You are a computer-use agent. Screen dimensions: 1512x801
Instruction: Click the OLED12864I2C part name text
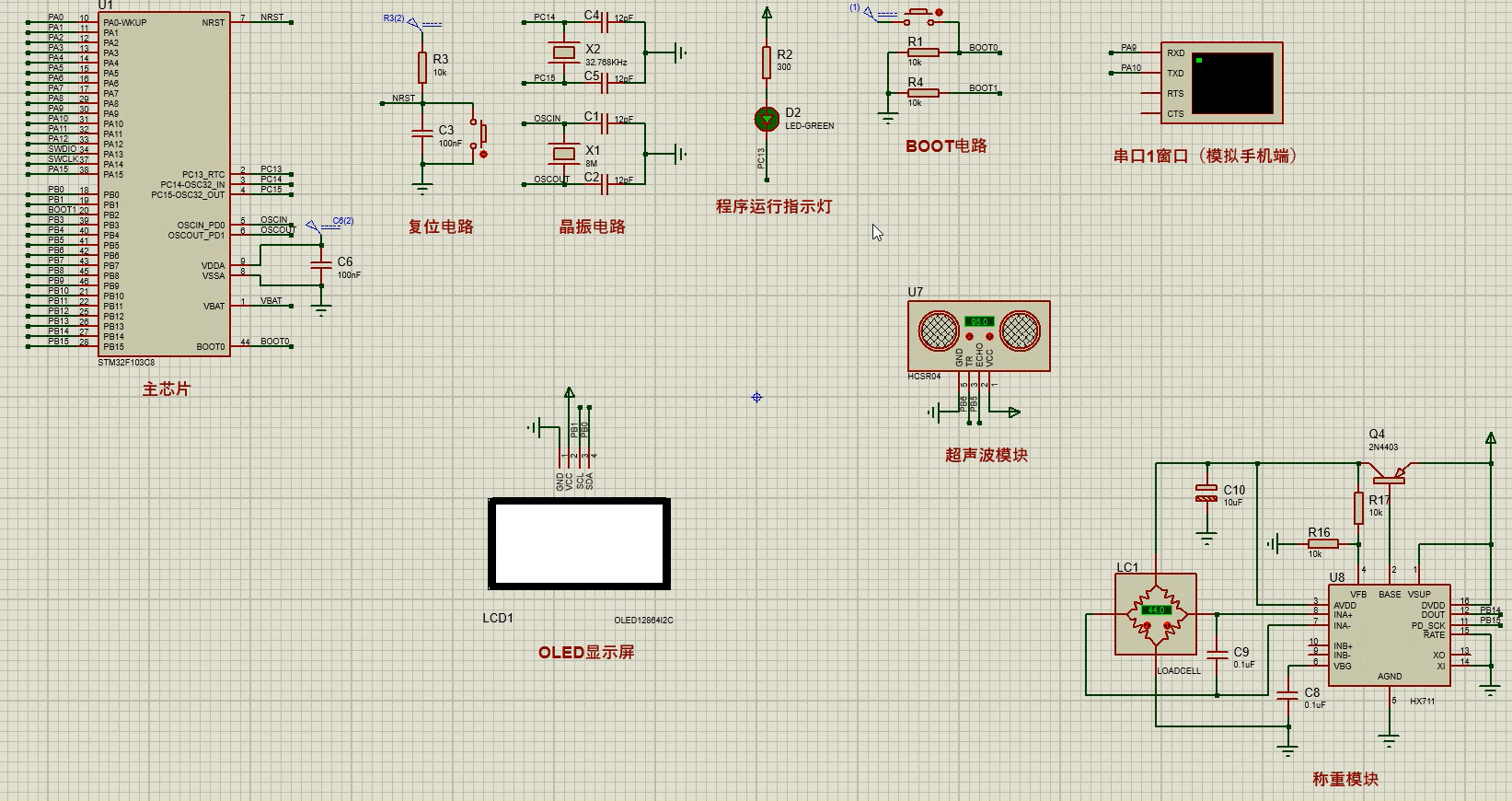pyautogui.click(x=644, y=621)
